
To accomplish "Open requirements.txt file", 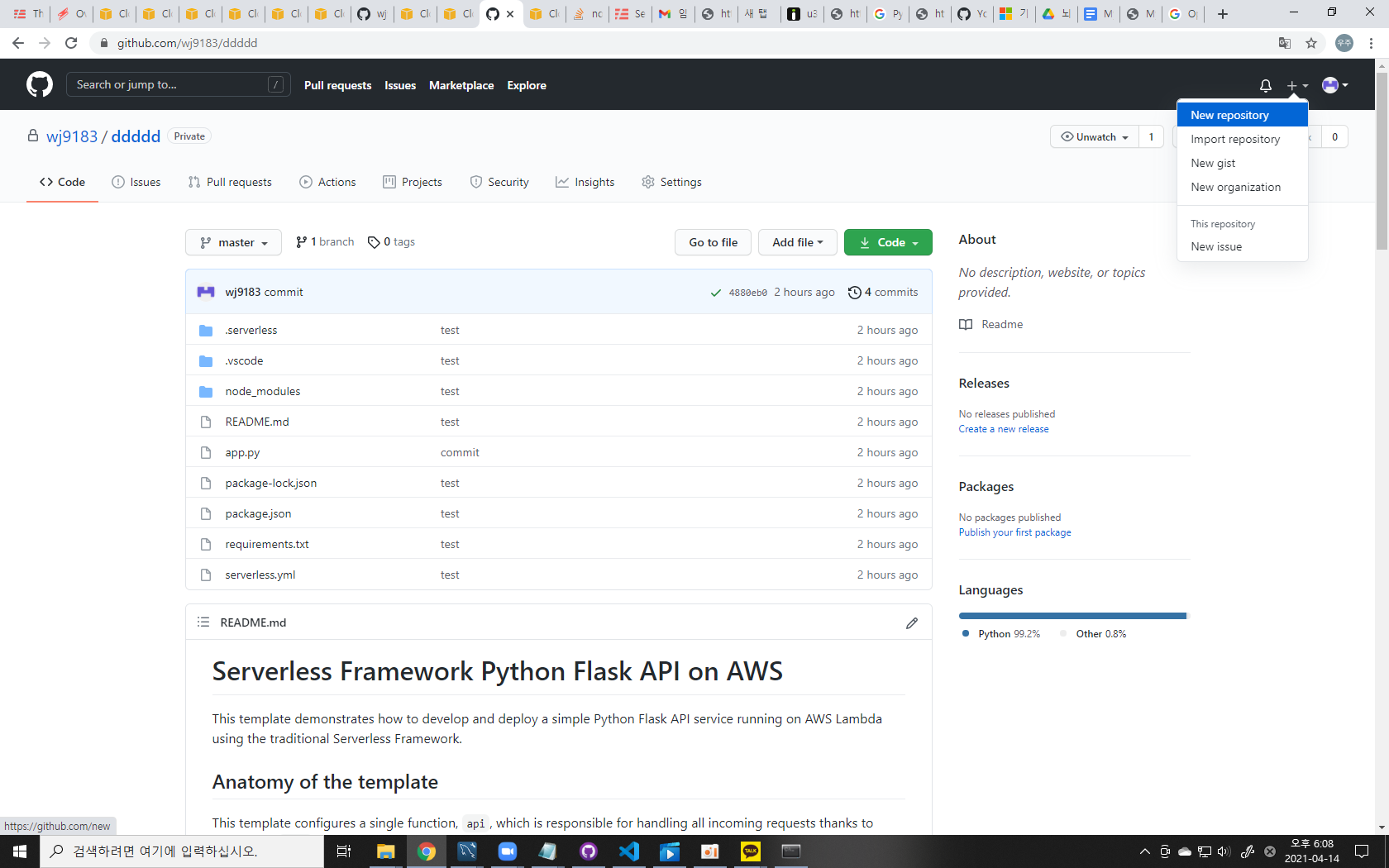I will [267, 544].
